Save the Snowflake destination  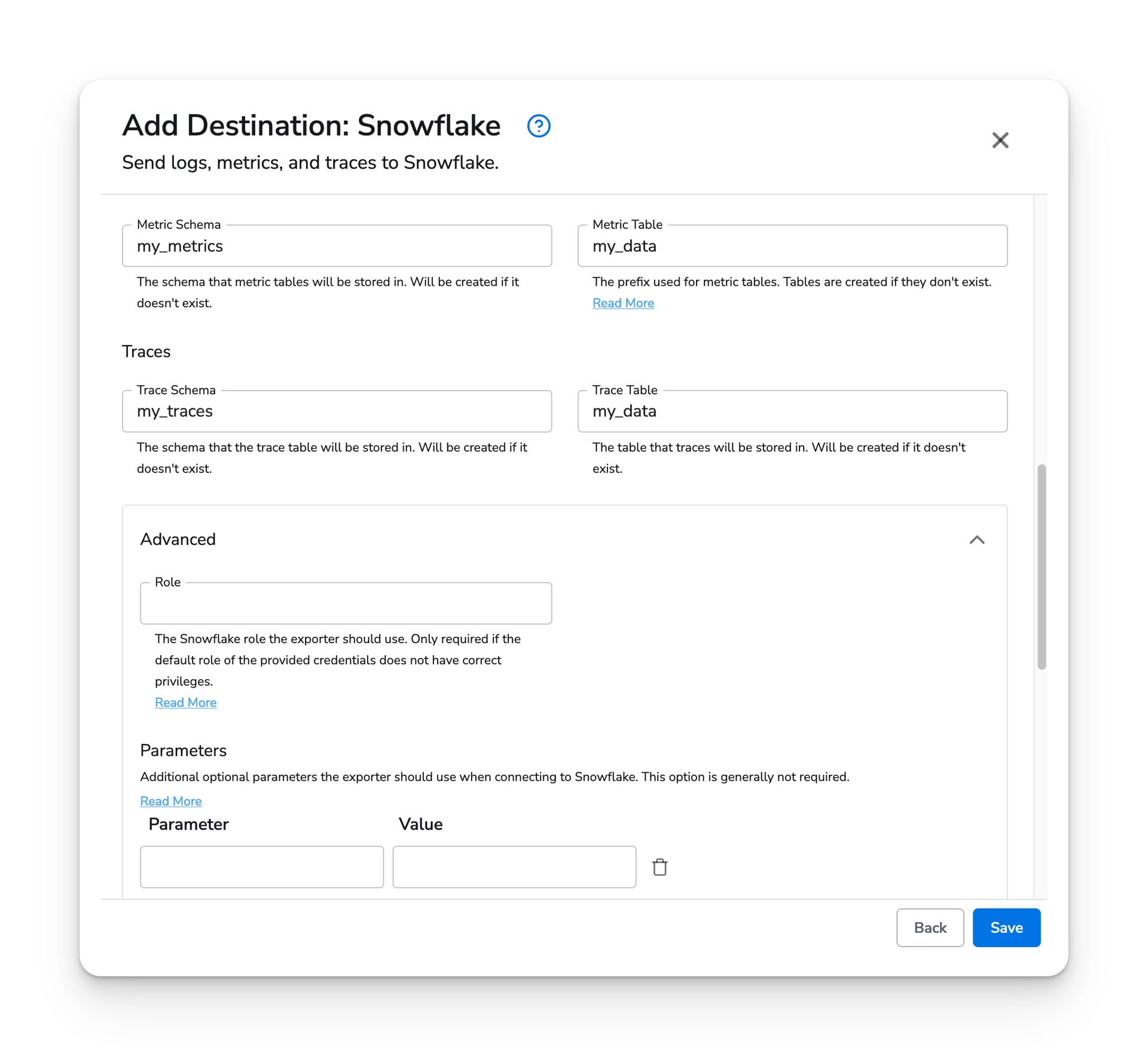click(x=1006, y=927)
